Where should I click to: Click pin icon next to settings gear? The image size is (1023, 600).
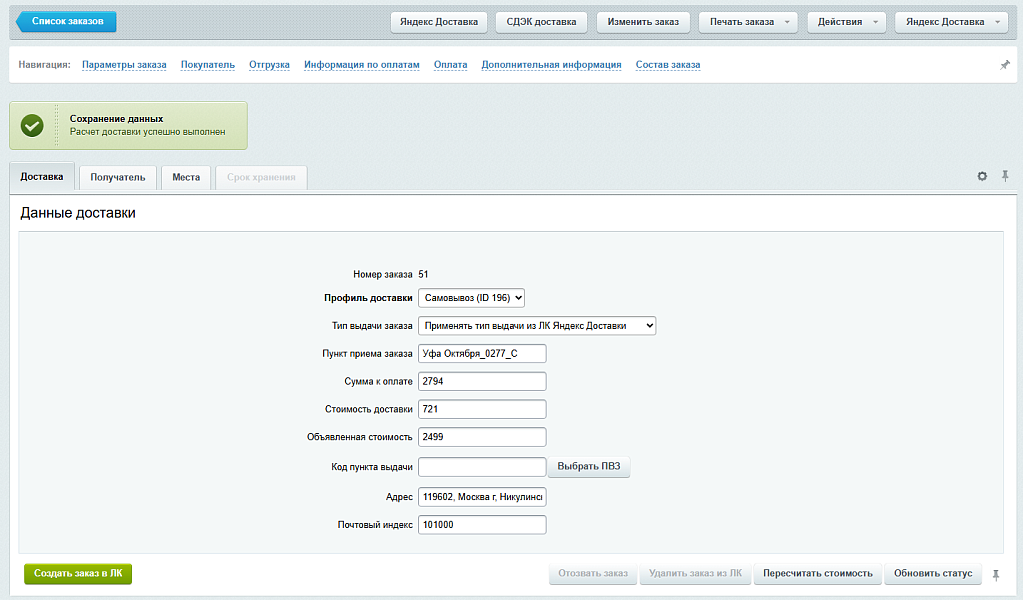1005,176
